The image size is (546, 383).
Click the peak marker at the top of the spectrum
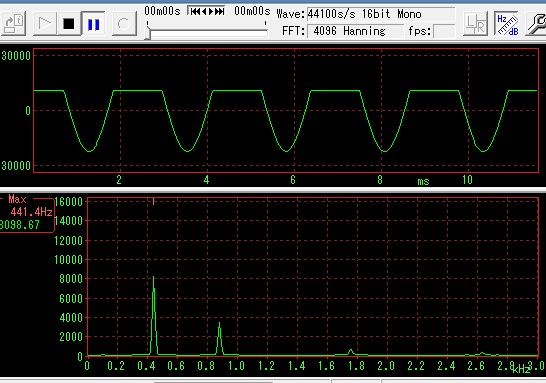pyautogui.click(x=153, y=201)
